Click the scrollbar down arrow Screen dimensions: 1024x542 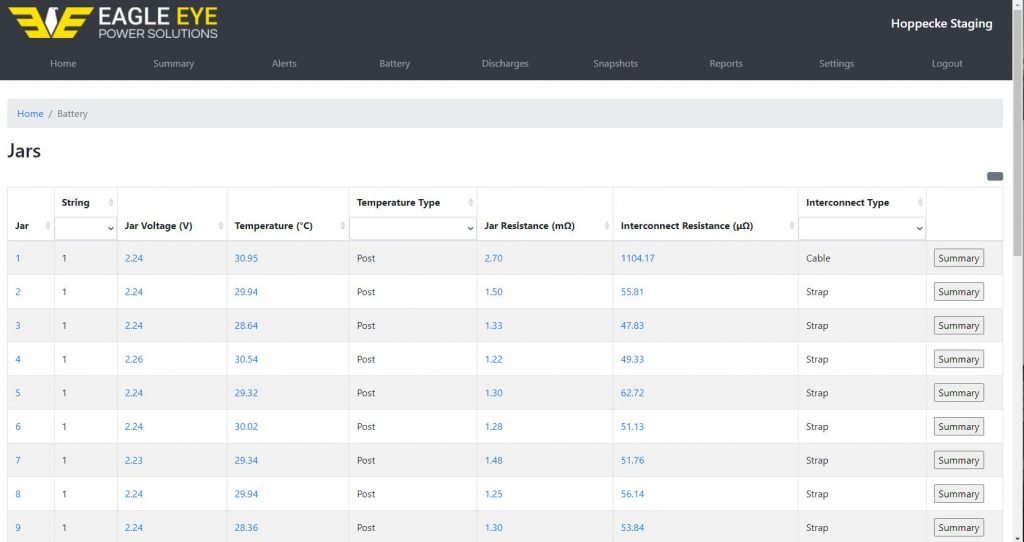pos(1018,537)
